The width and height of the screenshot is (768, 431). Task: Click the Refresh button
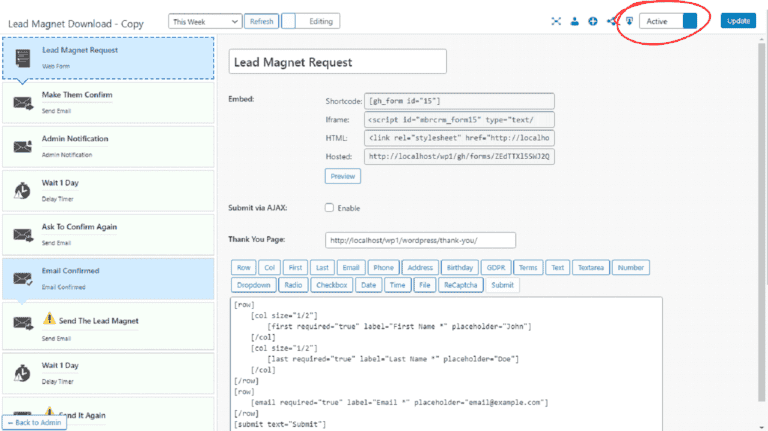click(x=262, y=22)
